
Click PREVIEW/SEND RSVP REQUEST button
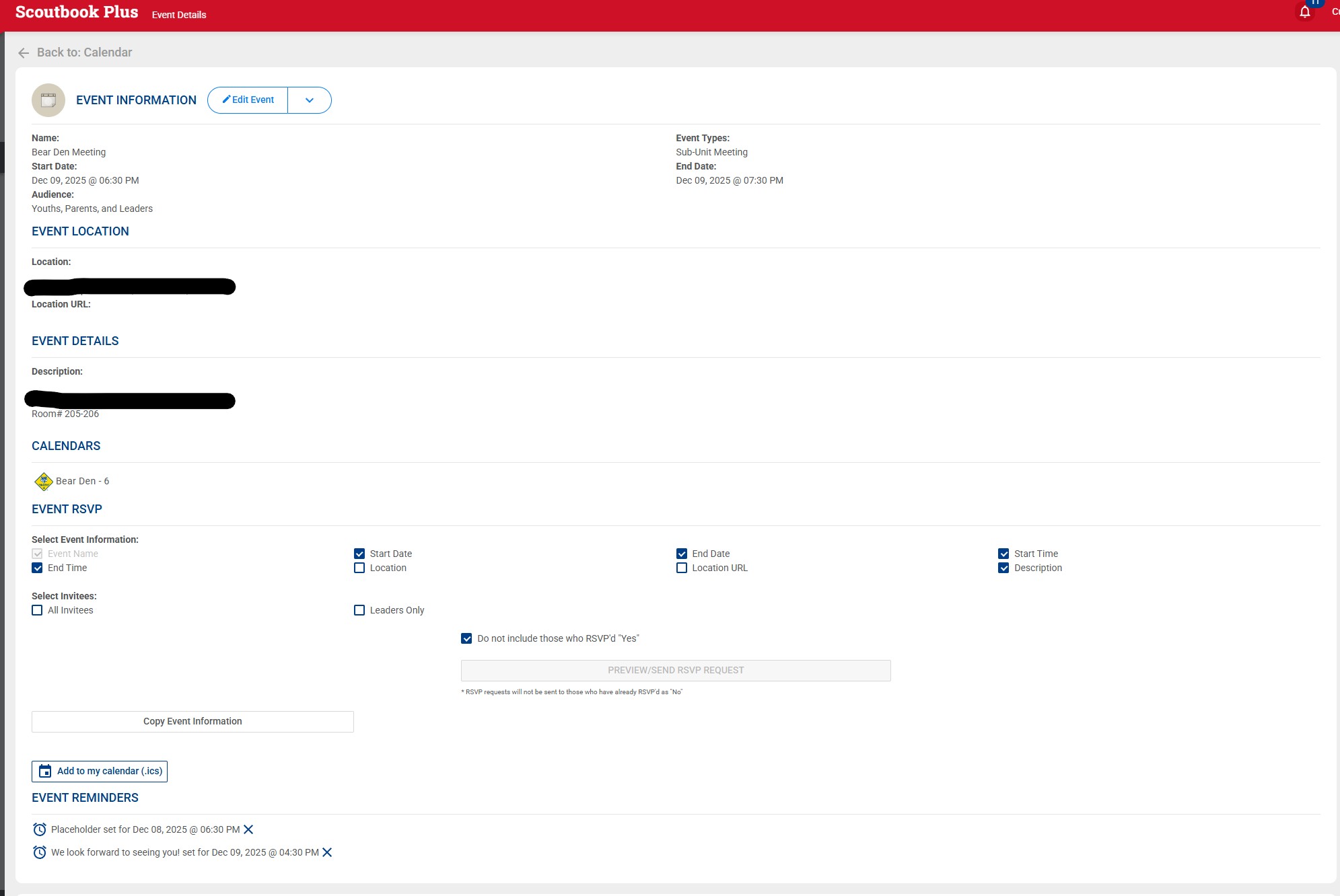(676, 670)
